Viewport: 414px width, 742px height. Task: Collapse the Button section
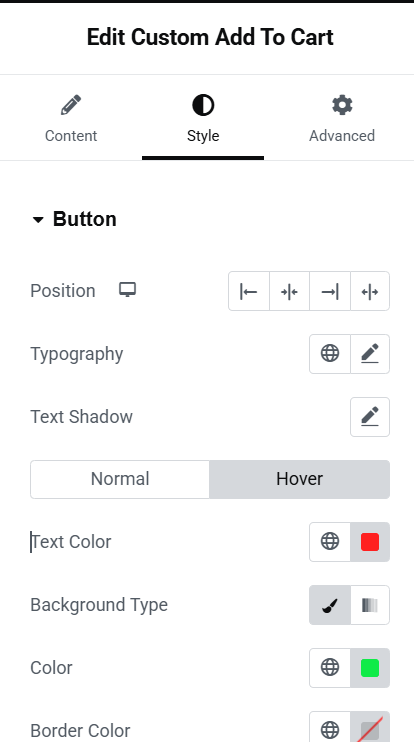pyautogui.click(x=74, y=219)
